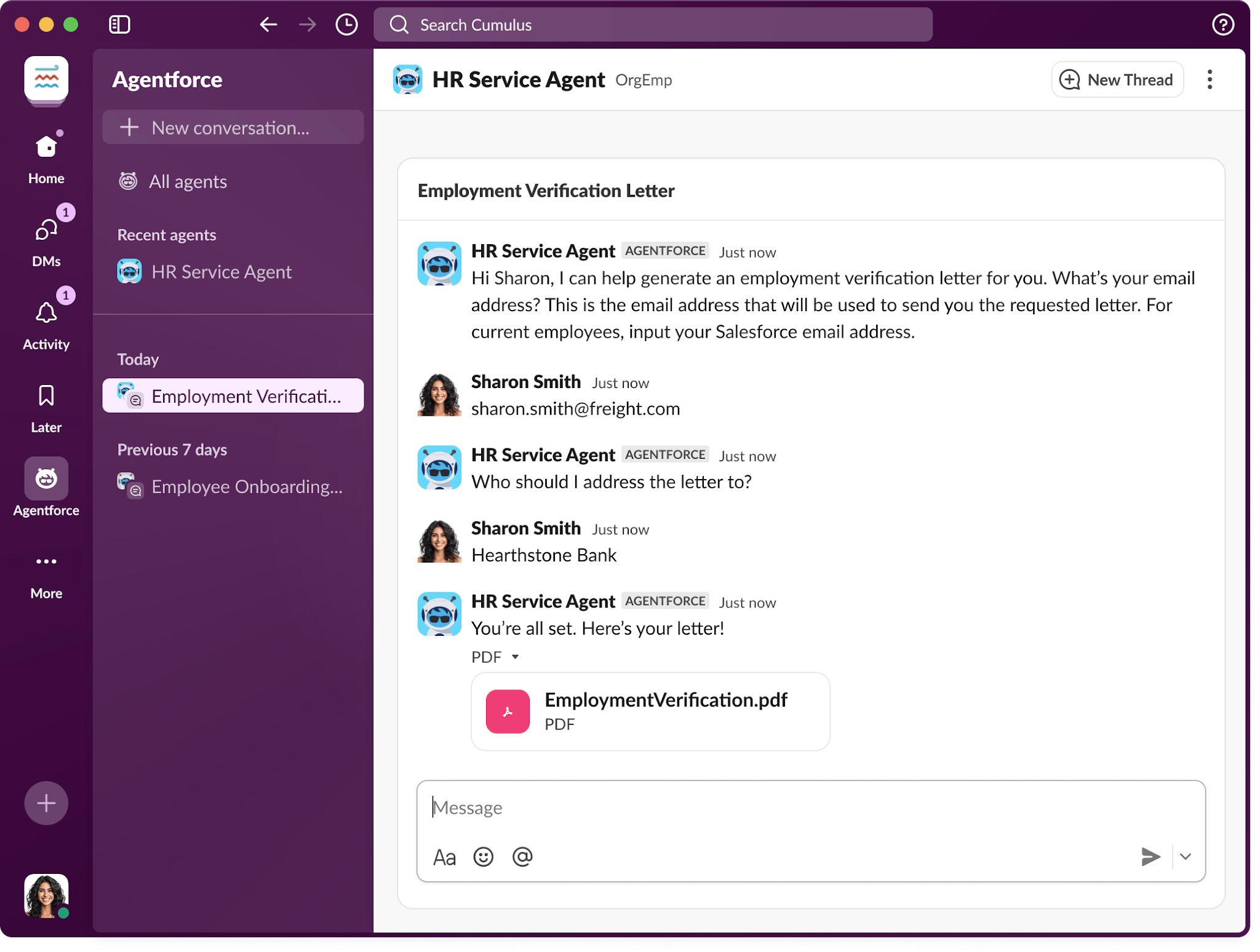Click the HR Service Agent header avatar
Image resolution: width=1260 pixels, height=952 pixels.
point(407,79)
